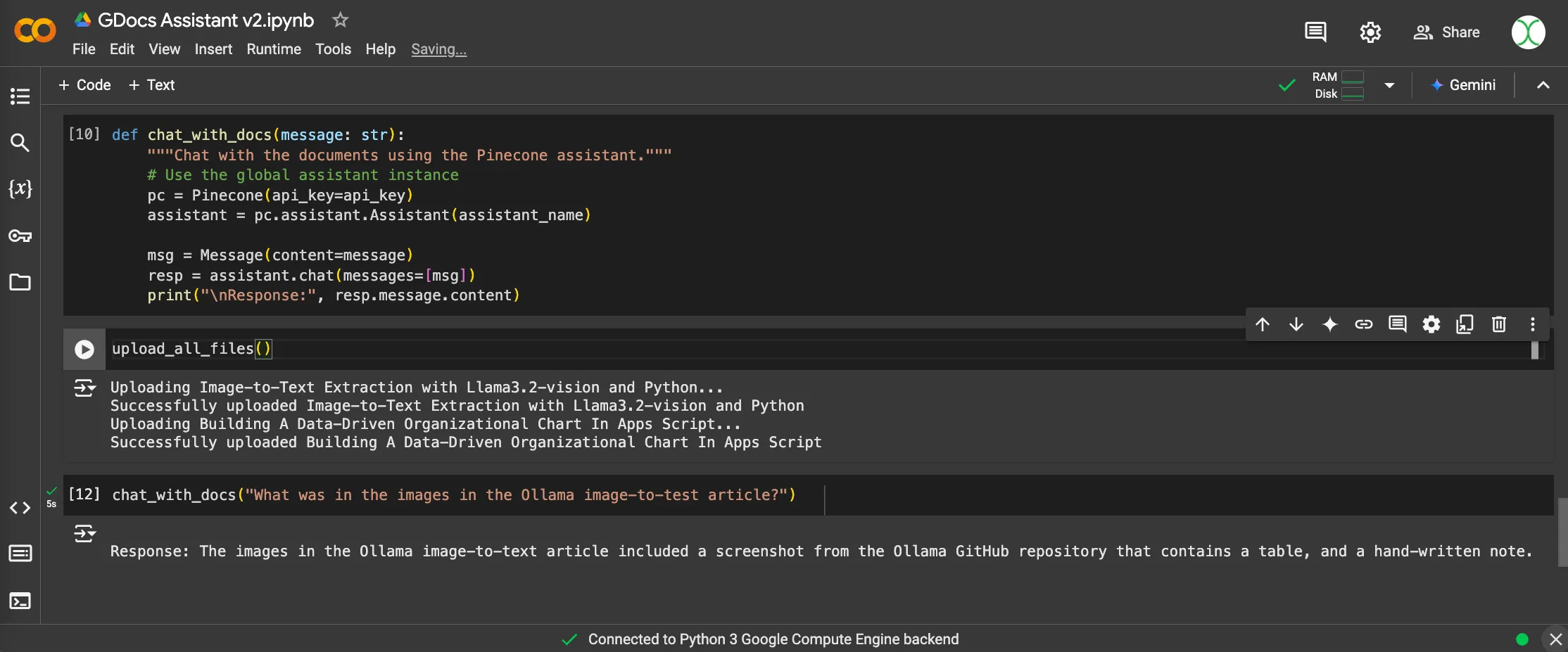Add a new code cell
1568x652 pixels.
click(84, 85)
